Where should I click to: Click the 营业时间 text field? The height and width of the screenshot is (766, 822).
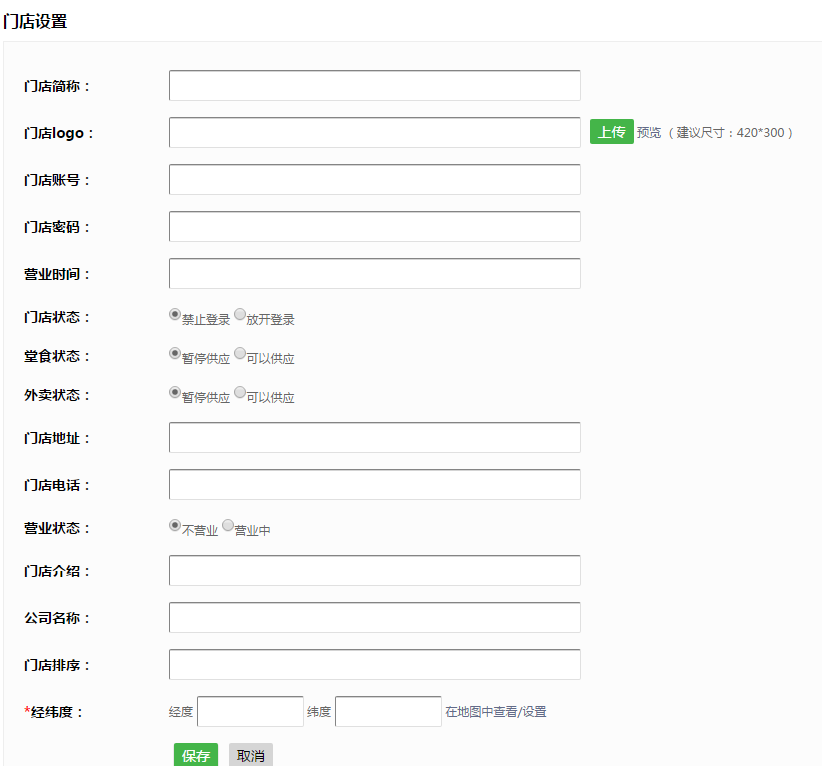374,274
